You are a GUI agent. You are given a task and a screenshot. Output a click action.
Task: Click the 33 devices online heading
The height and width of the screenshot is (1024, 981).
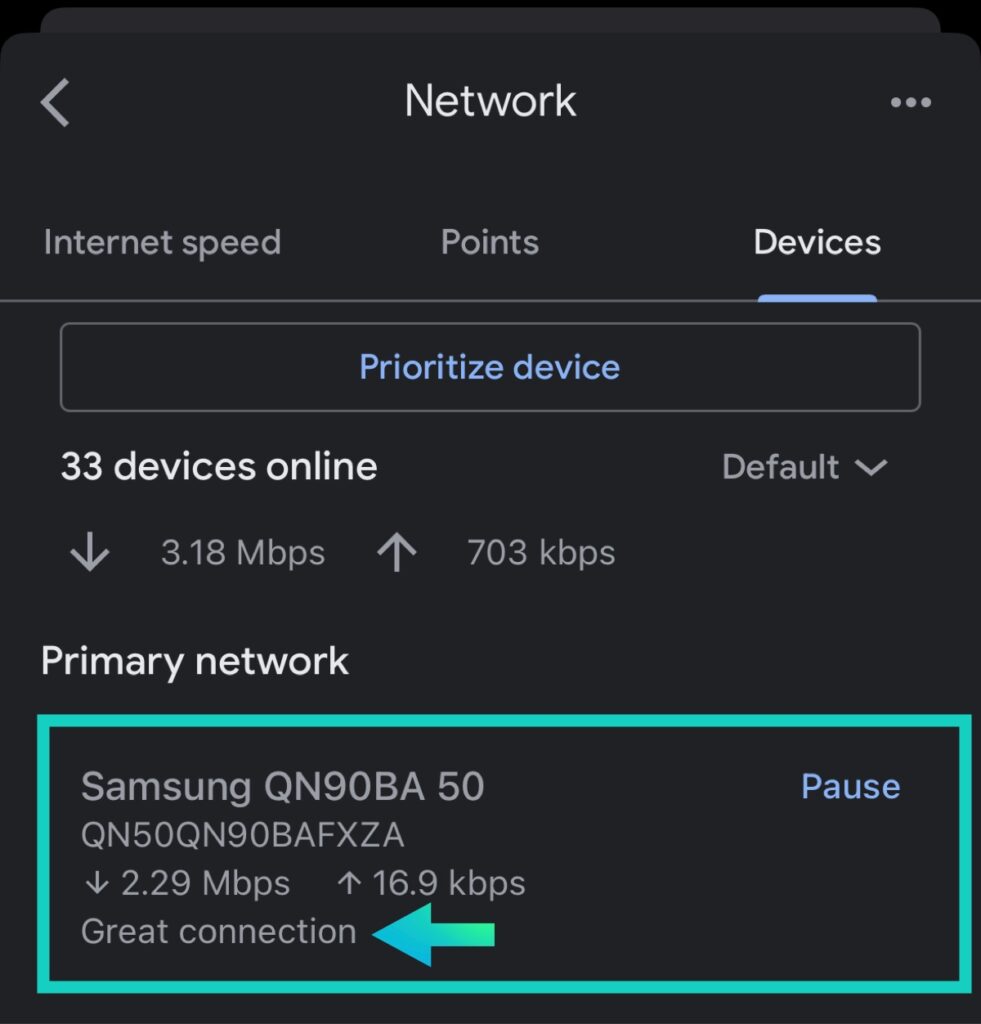[219, 467]
